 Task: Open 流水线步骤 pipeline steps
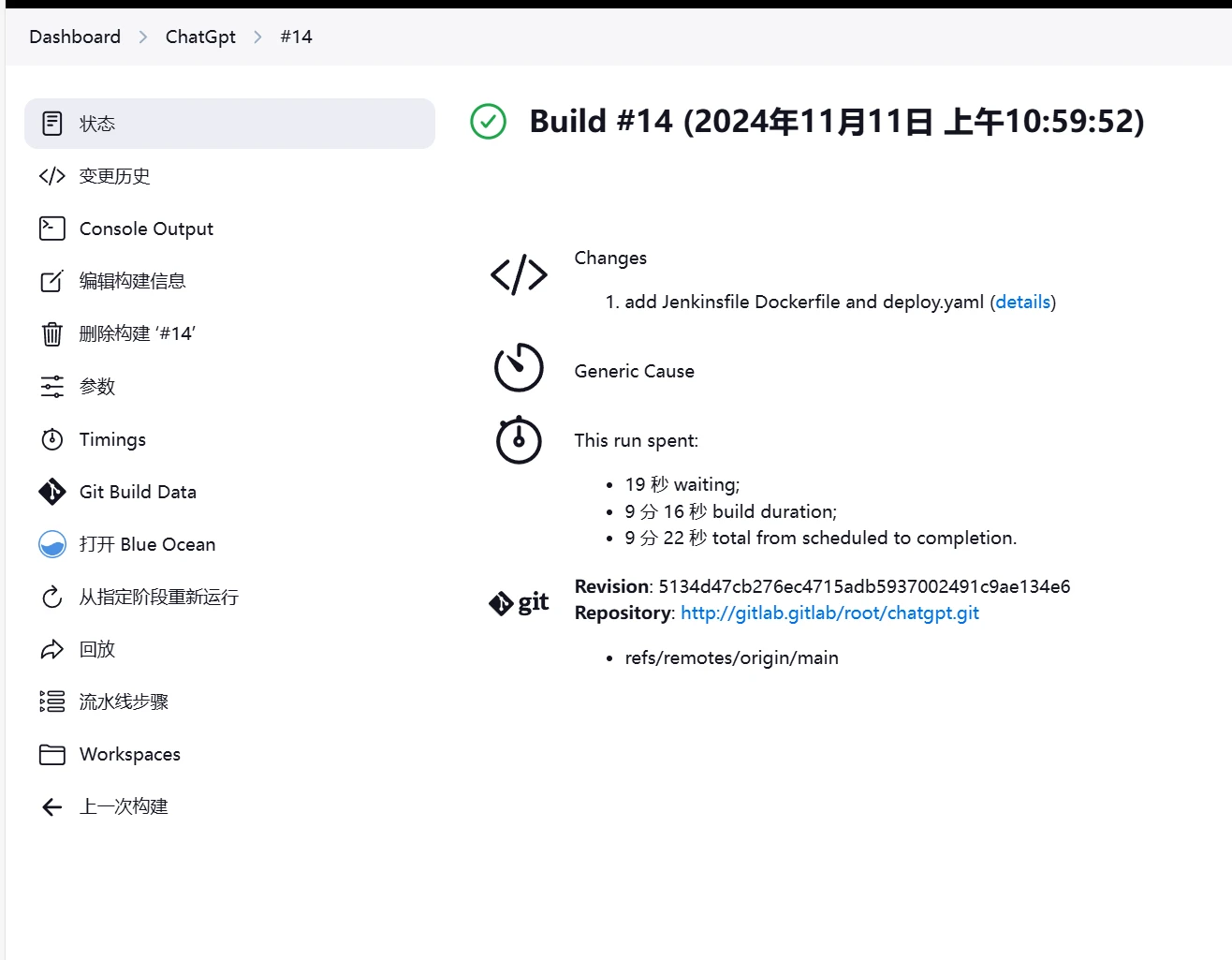point(124,702)
